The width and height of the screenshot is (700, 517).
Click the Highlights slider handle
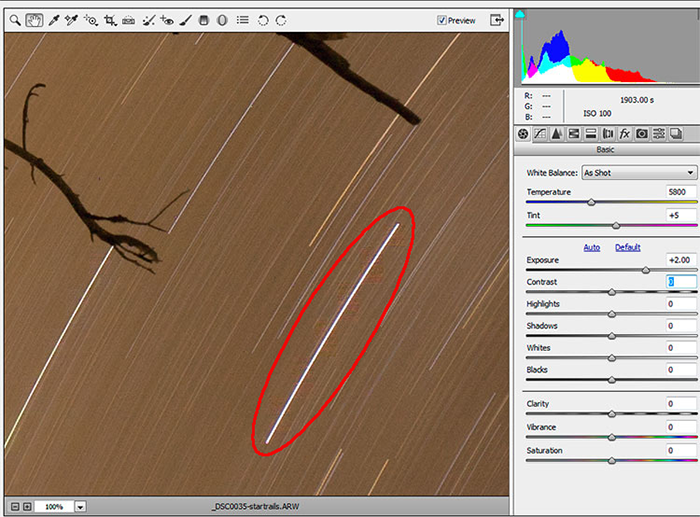pyautogui.click(x=612, y=314)
